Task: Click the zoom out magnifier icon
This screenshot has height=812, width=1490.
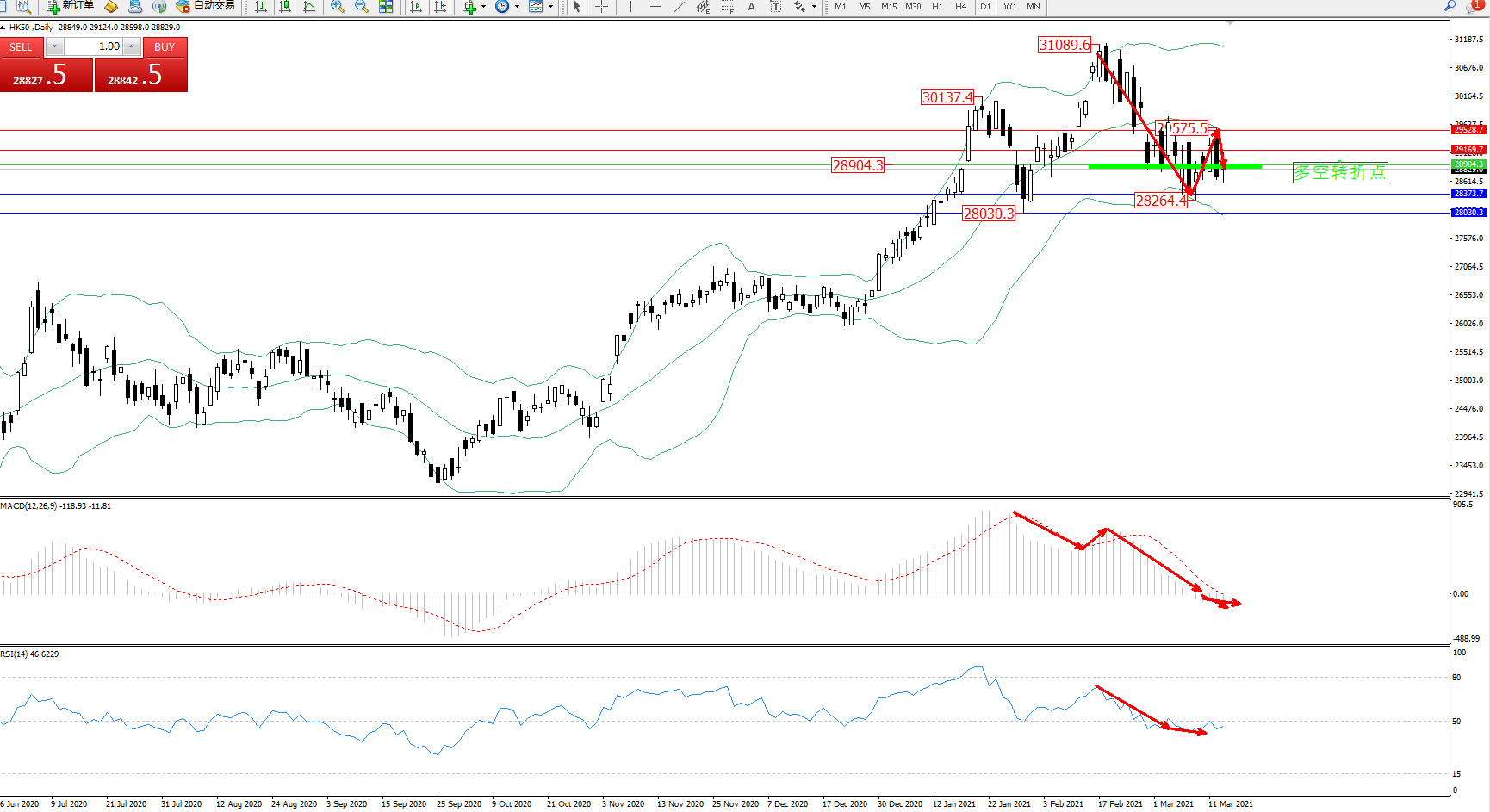Action: (362, 7)
